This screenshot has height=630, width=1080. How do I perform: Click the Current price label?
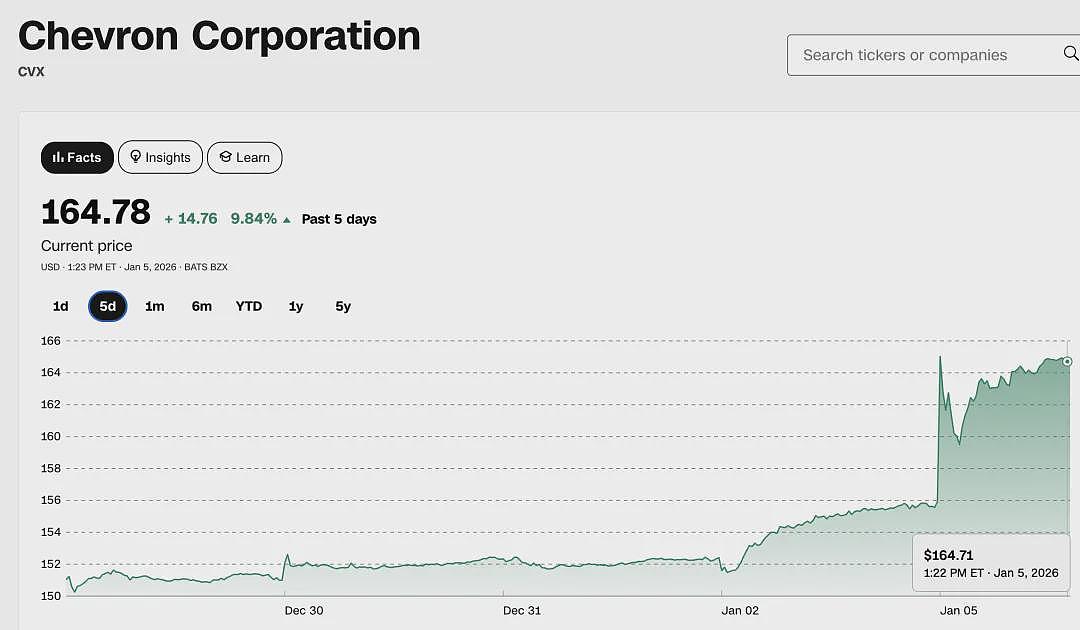click(87, 246)
